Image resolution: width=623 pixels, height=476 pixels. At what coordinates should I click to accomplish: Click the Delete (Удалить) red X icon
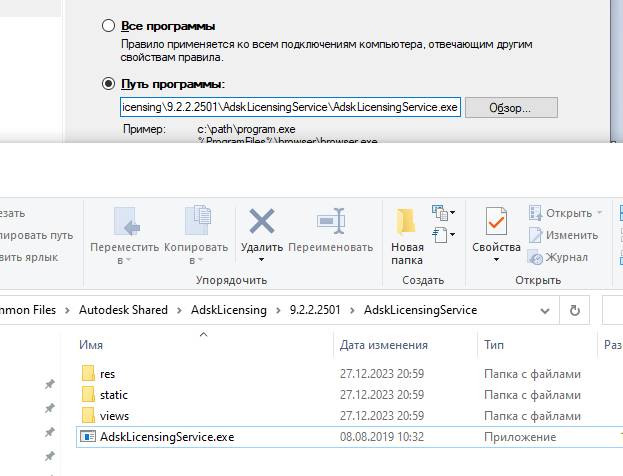(261, 222)
